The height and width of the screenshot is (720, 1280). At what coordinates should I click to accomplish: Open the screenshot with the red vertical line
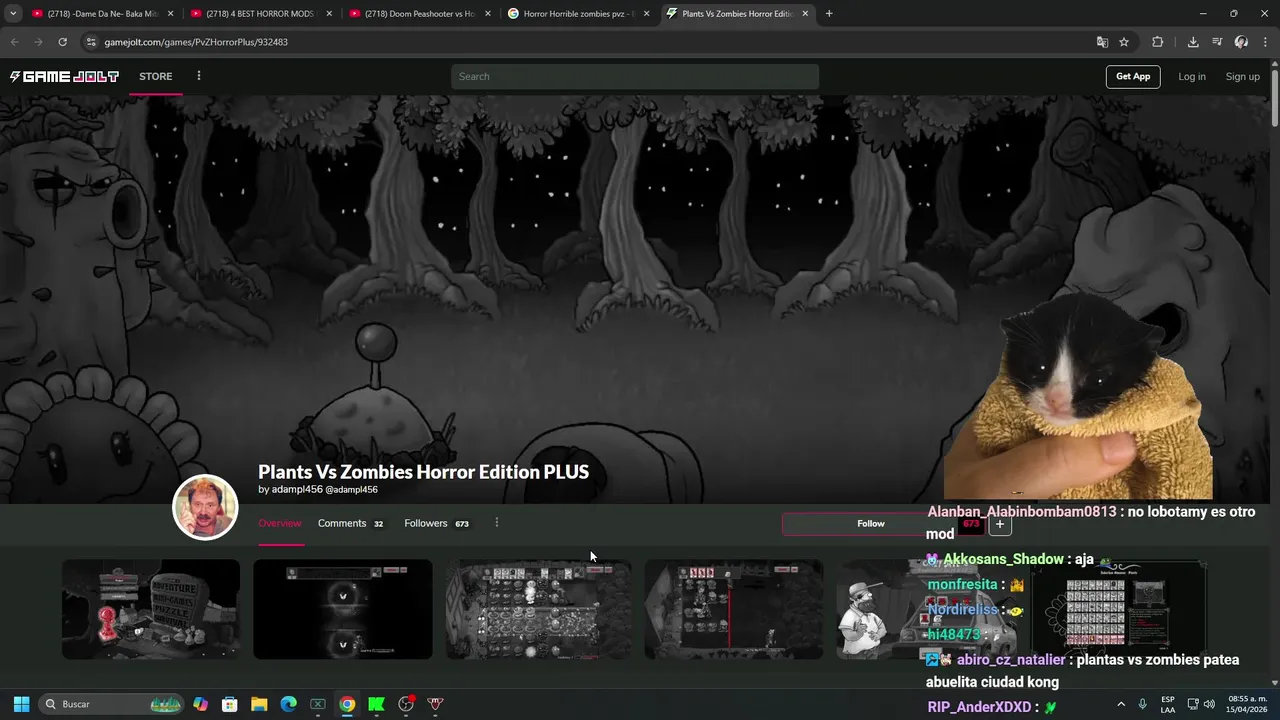(x=734, y=609)
